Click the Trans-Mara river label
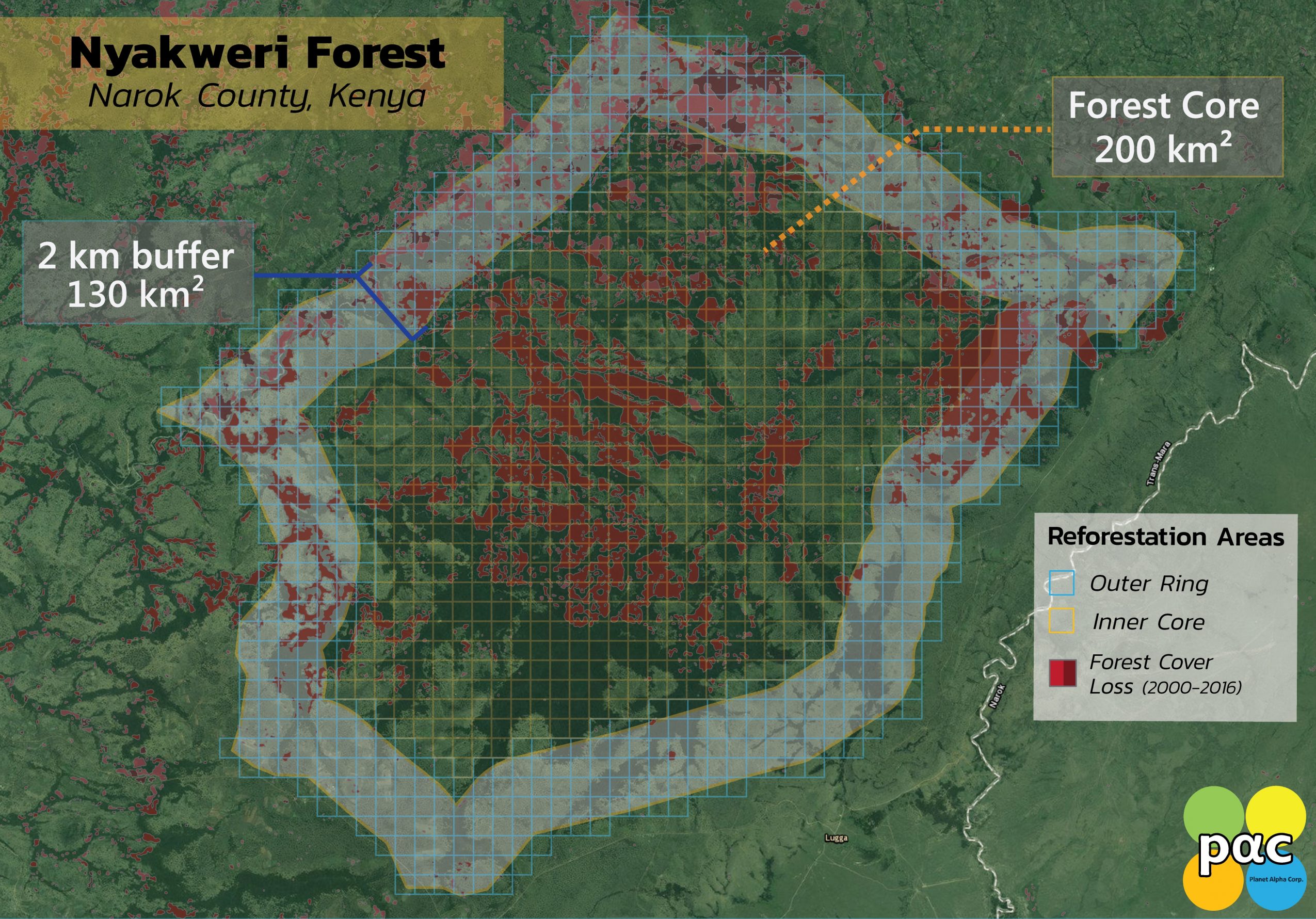This screenshot has width=1316, height=919. 1158,464
